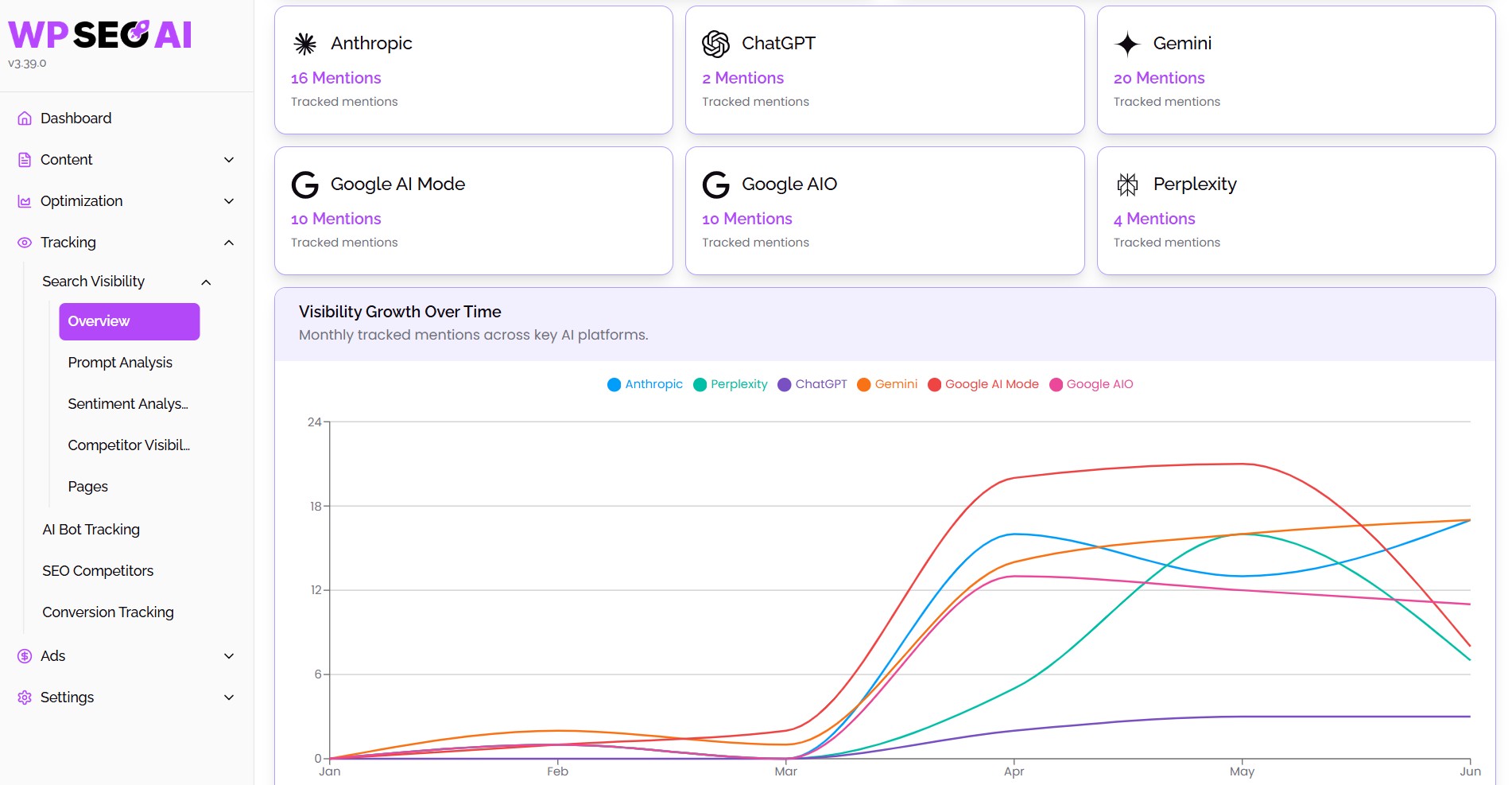
Task: Expand the Ads menu chevron
Action: 229,656
